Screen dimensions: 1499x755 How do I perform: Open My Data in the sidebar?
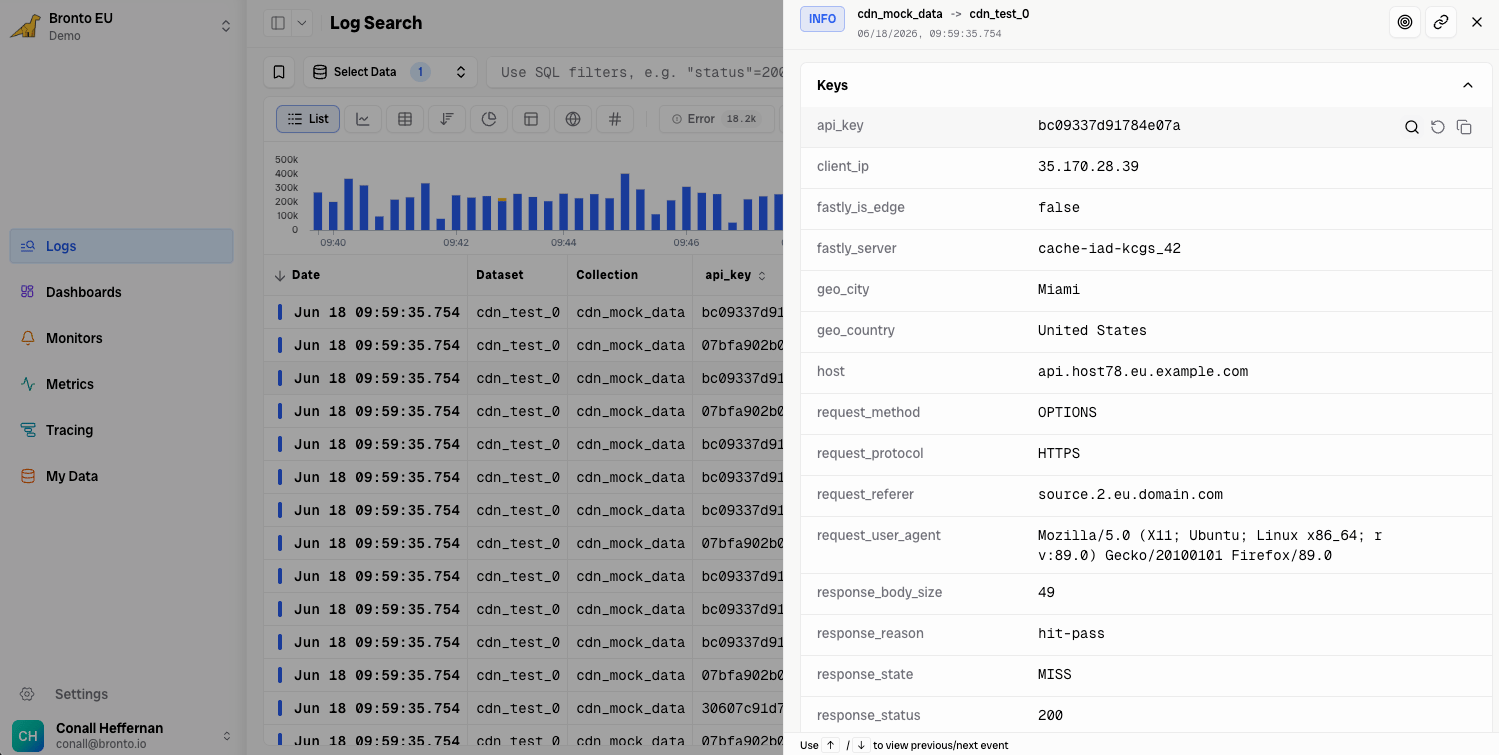[122, 476]
